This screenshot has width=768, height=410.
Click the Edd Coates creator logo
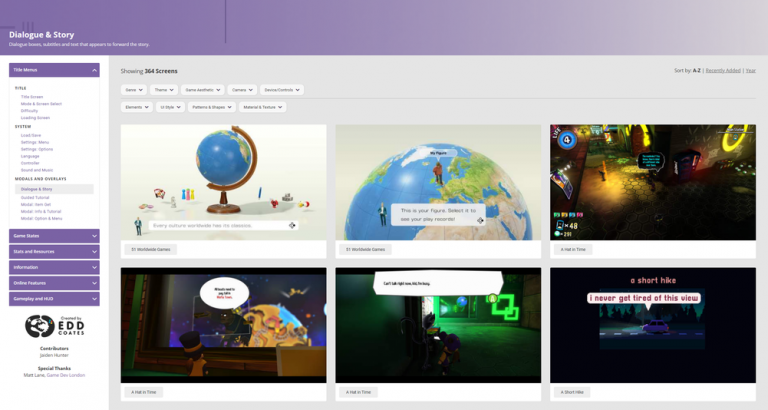tap(54, 326)
